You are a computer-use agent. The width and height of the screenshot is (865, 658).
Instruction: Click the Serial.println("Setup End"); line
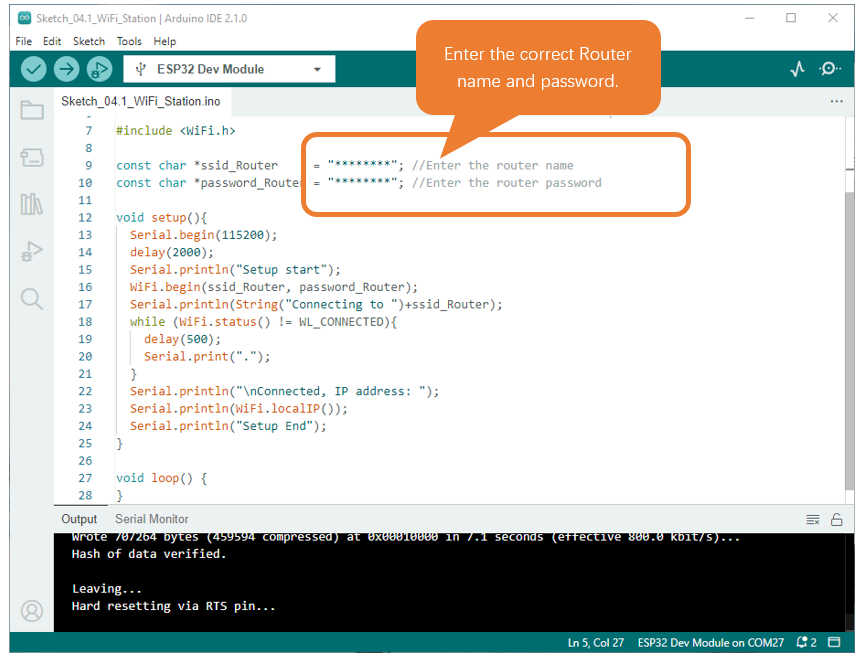228,426
